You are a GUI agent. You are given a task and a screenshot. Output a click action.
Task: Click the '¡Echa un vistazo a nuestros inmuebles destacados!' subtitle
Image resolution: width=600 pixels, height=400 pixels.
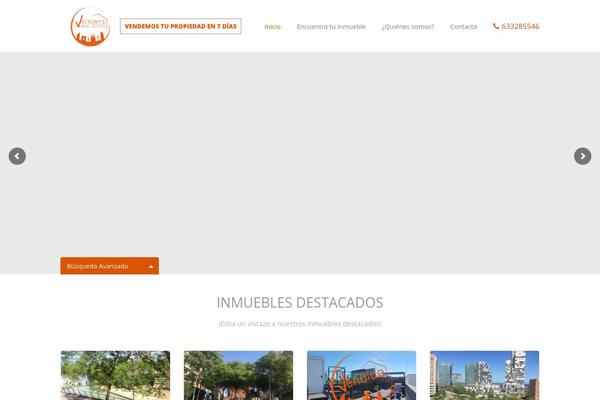click(x=300, y=324)
